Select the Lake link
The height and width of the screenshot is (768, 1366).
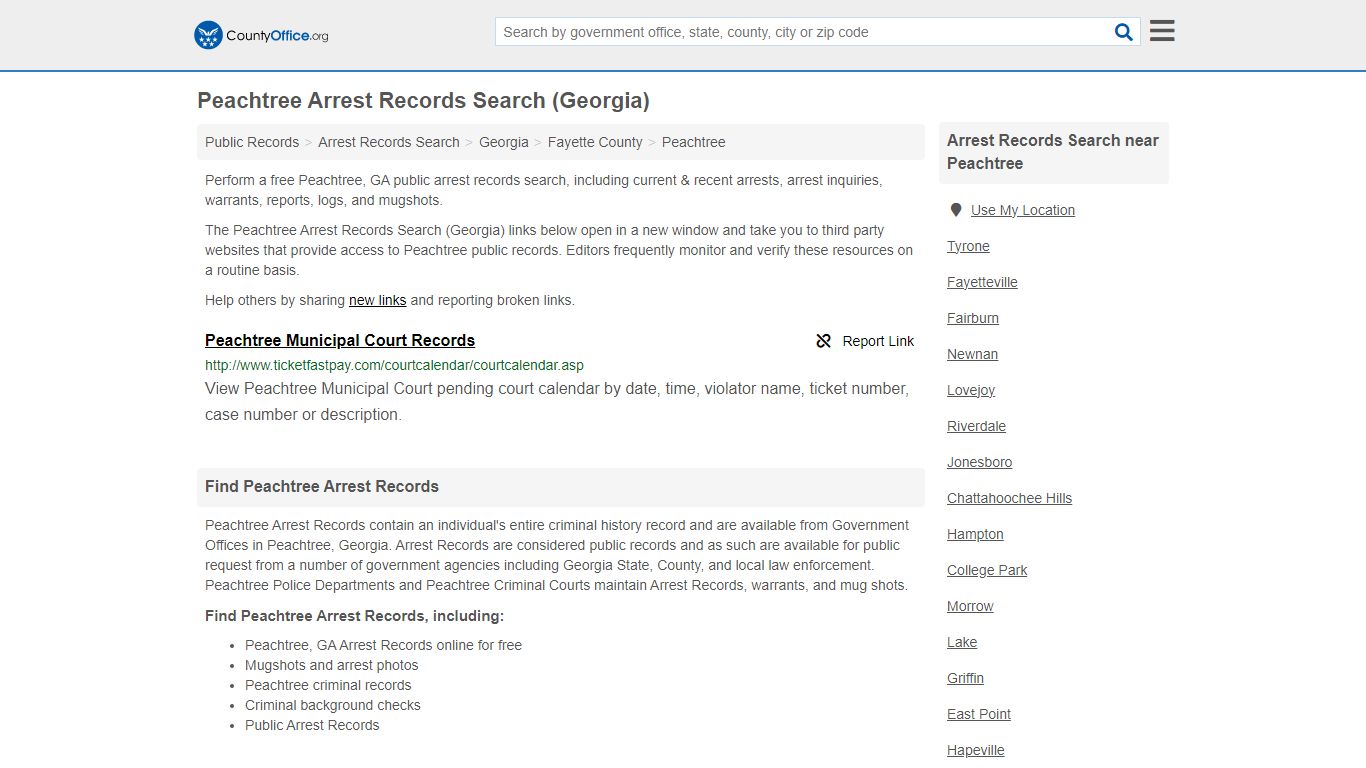coord(962,642)
